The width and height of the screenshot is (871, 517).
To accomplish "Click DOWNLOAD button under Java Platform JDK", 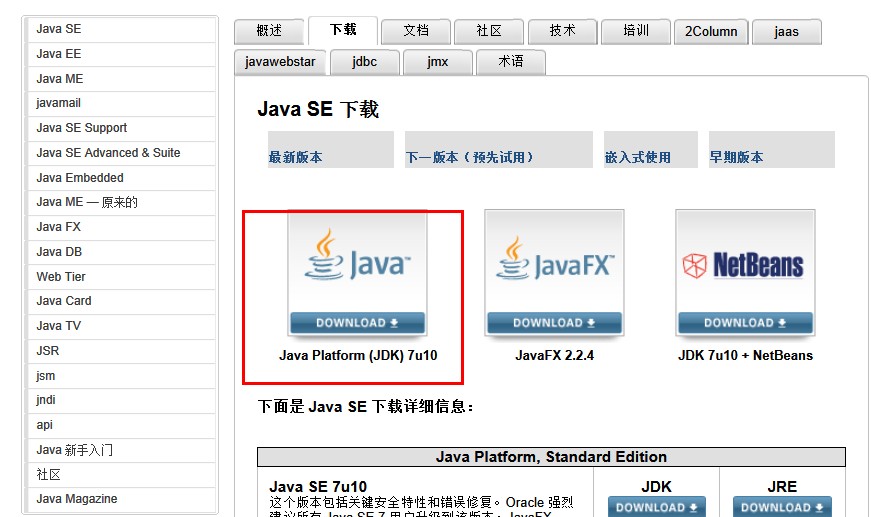I will pyautogui.click(x=357, y=323).
